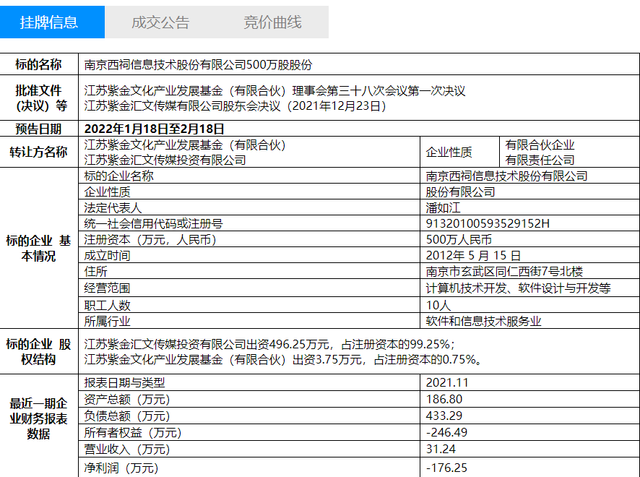Select the net profit value -176.25
The height and width of the screenshot is (477, 640).
[447, 468]
